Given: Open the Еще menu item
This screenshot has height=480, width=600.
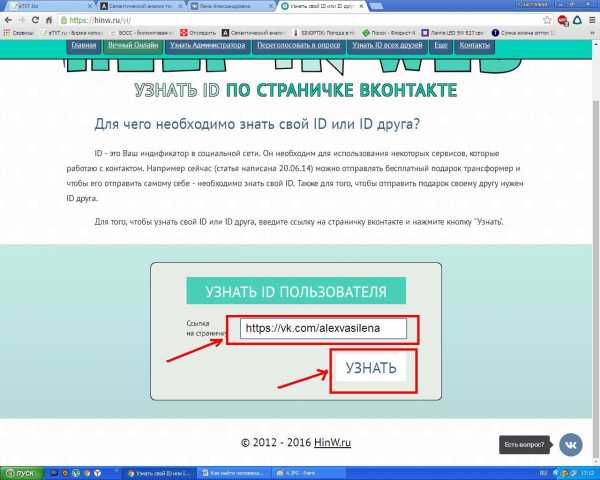Looking at the screenshot, I should click(441, 46).
